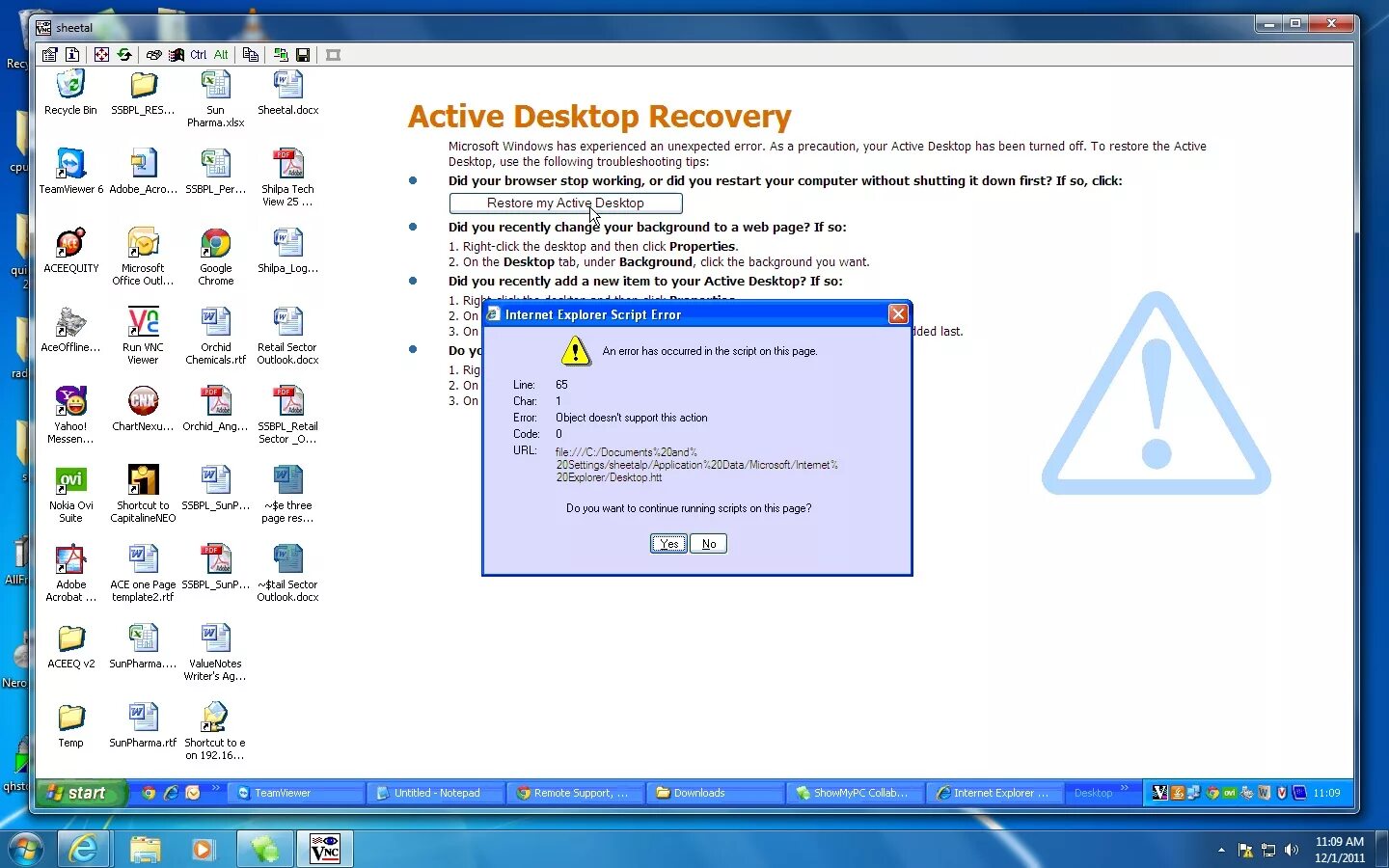Click Restore my Active Desktop button
The image size is (1389, 868).
[x=565, y=203]
